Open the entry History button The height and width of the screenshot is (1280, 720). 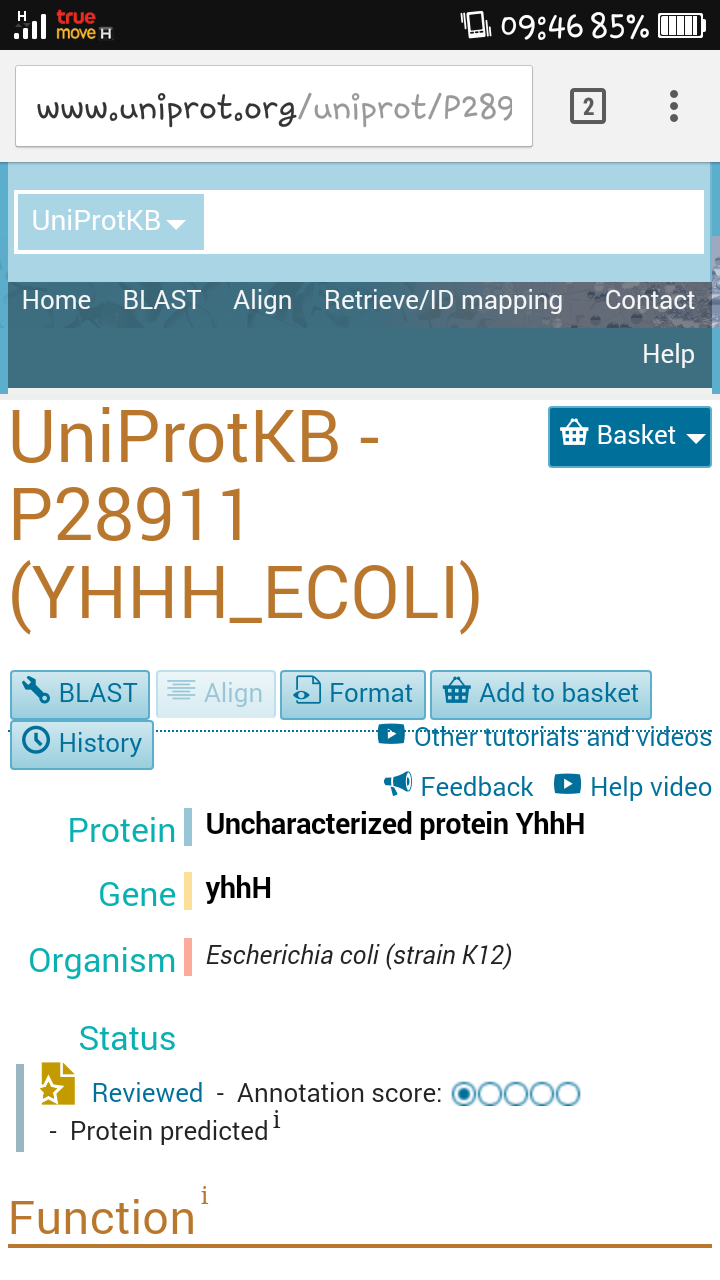(82, 744)
